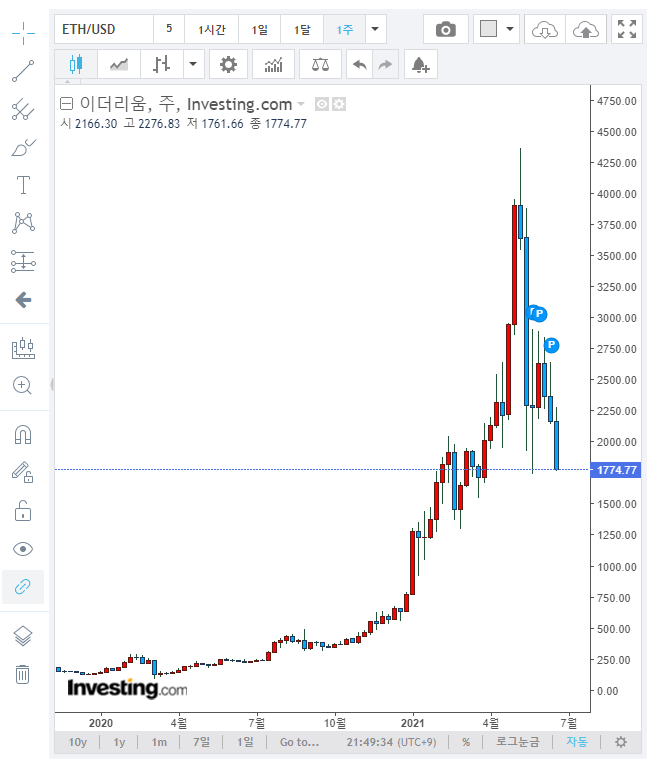Open the 이더리움 series legend dropdown

coord(300,104)
